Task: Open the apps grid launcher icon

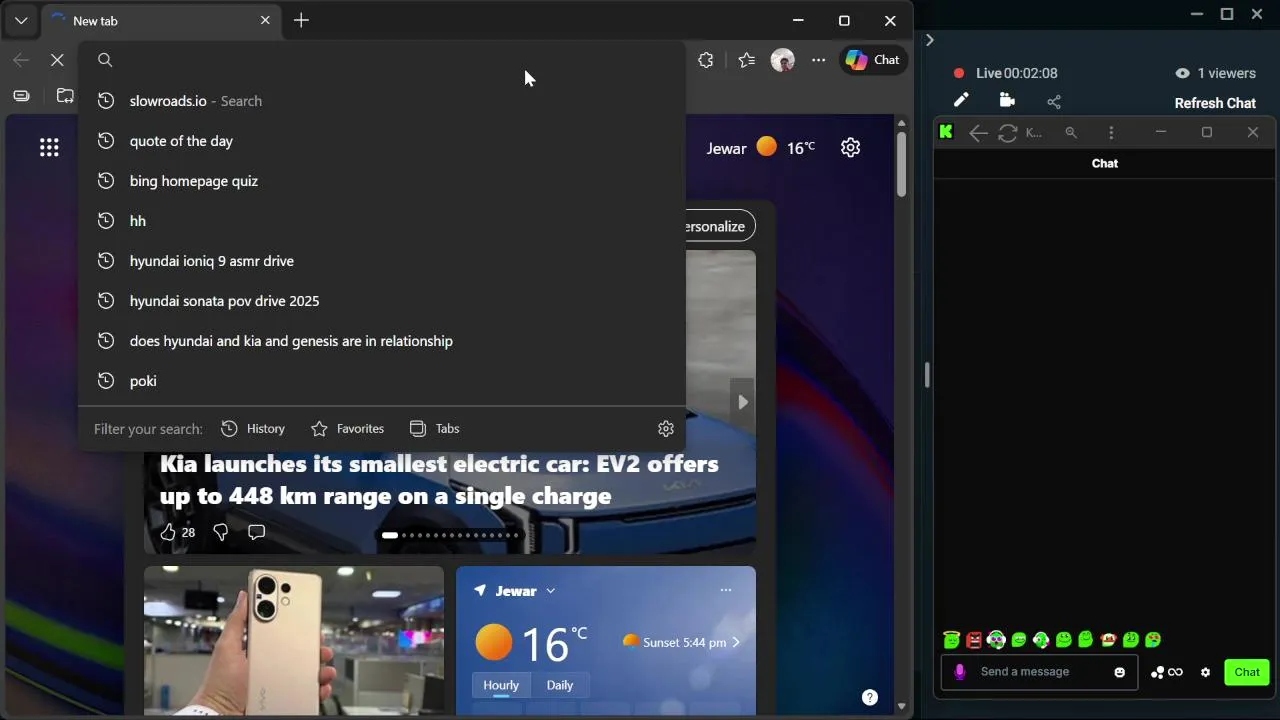Action: pyautogui.click(x=49, y=148)
